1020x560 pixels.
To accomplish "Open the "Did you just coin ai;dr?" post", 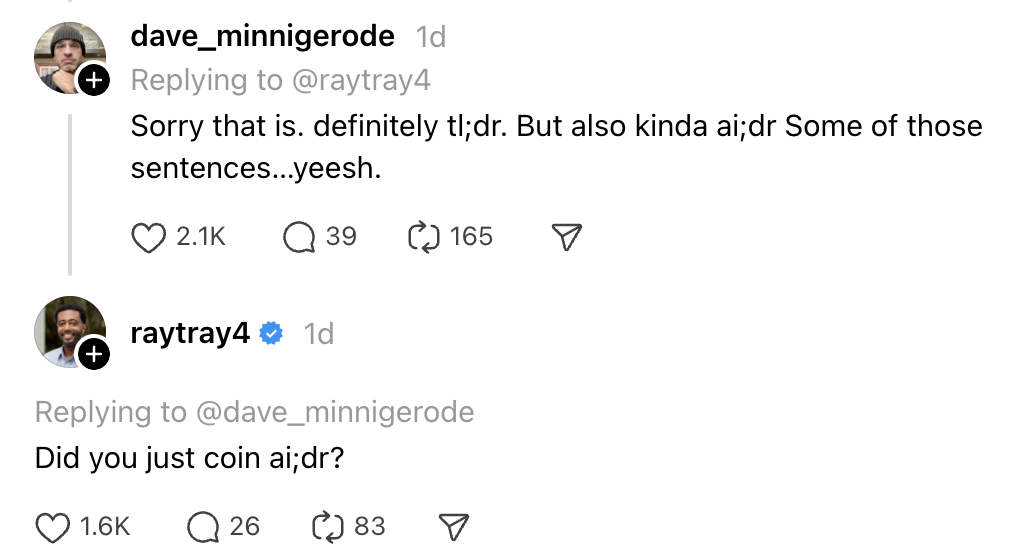I will pos(190,458).
